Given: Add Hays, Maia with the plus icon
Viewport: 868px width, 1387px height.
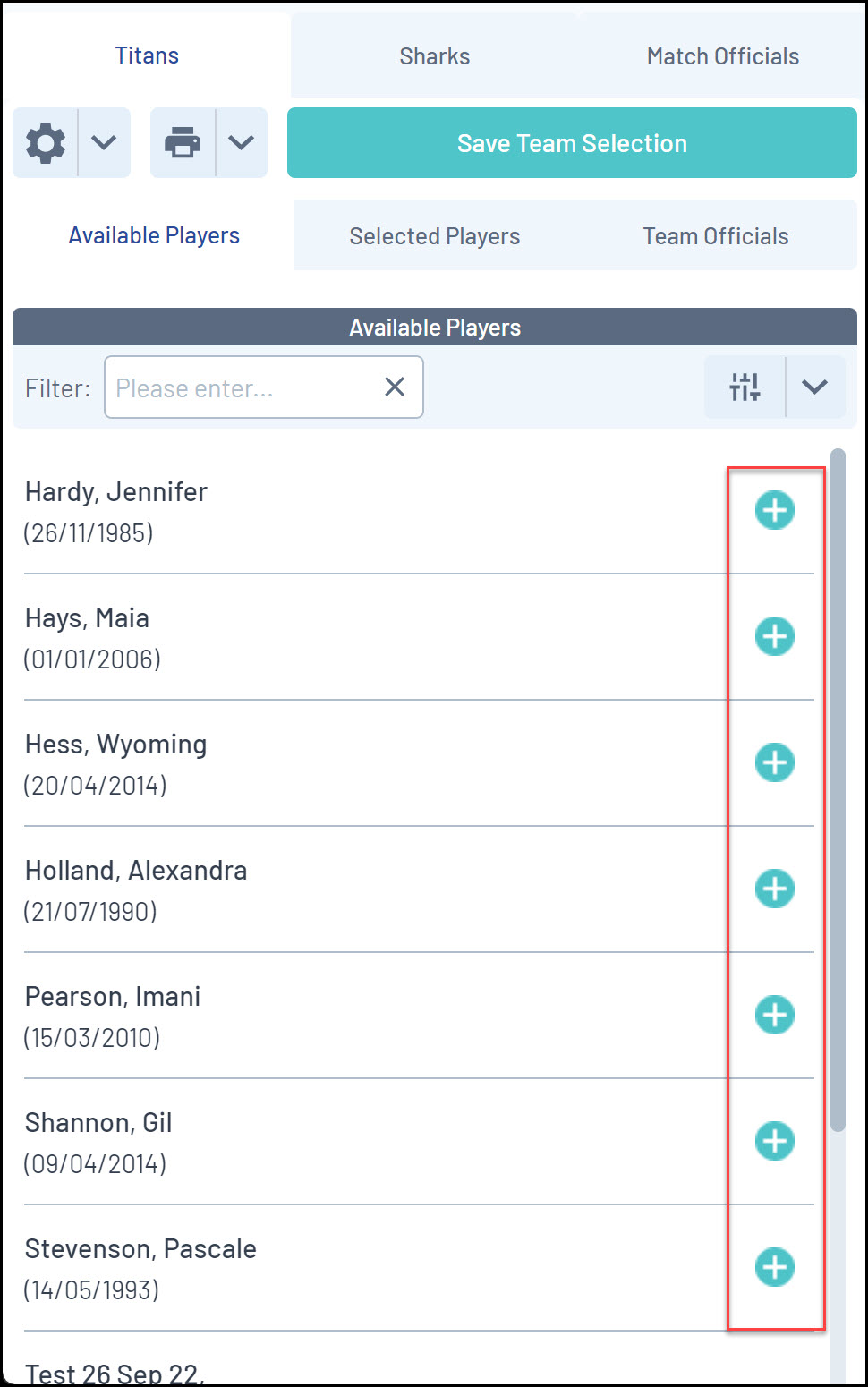Looking at the screenshot, I should tap(774, 636).
